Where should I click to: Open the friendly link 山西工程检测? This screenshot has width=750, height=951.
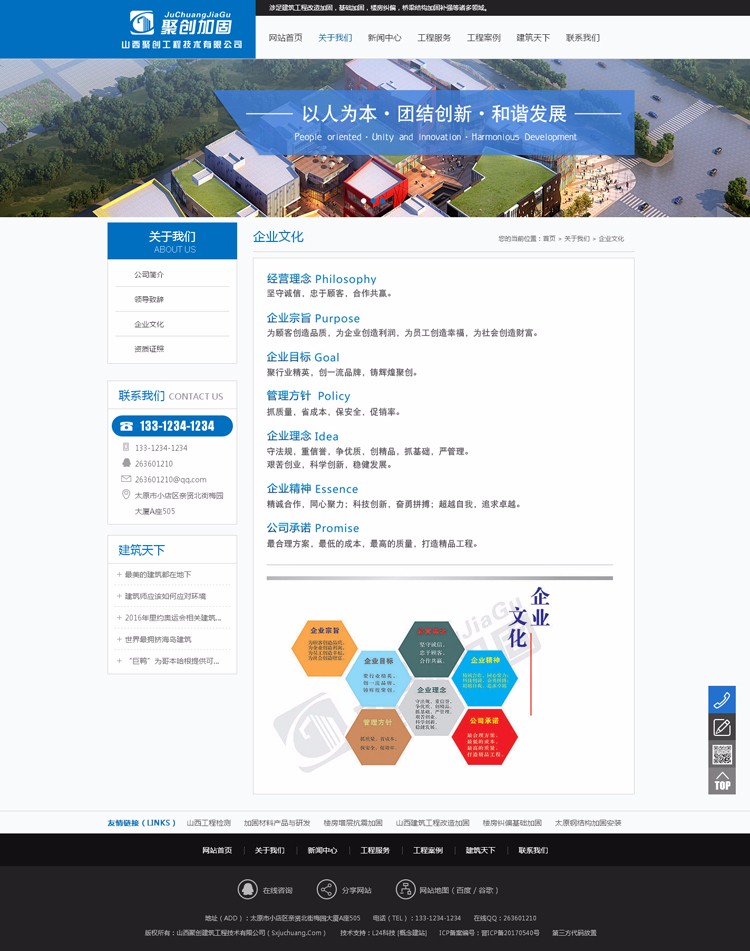point(209,823)
